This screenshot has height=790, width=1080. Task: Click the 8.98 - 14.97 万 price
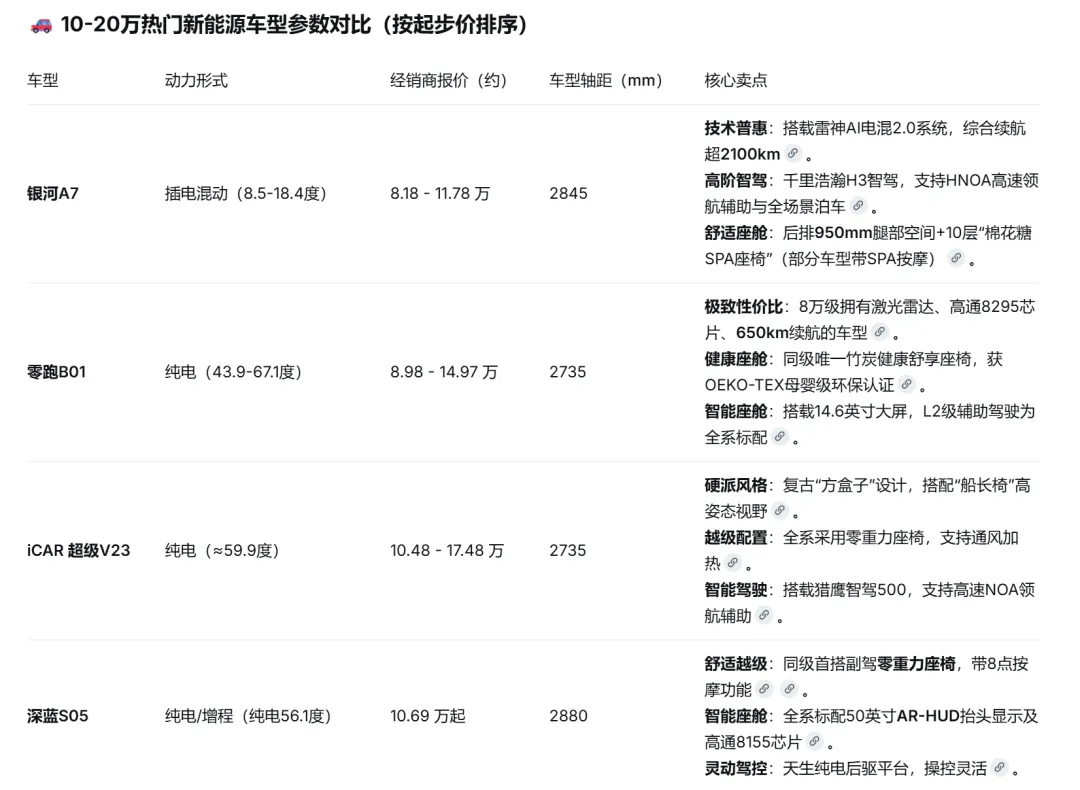[x=444, y=372]
